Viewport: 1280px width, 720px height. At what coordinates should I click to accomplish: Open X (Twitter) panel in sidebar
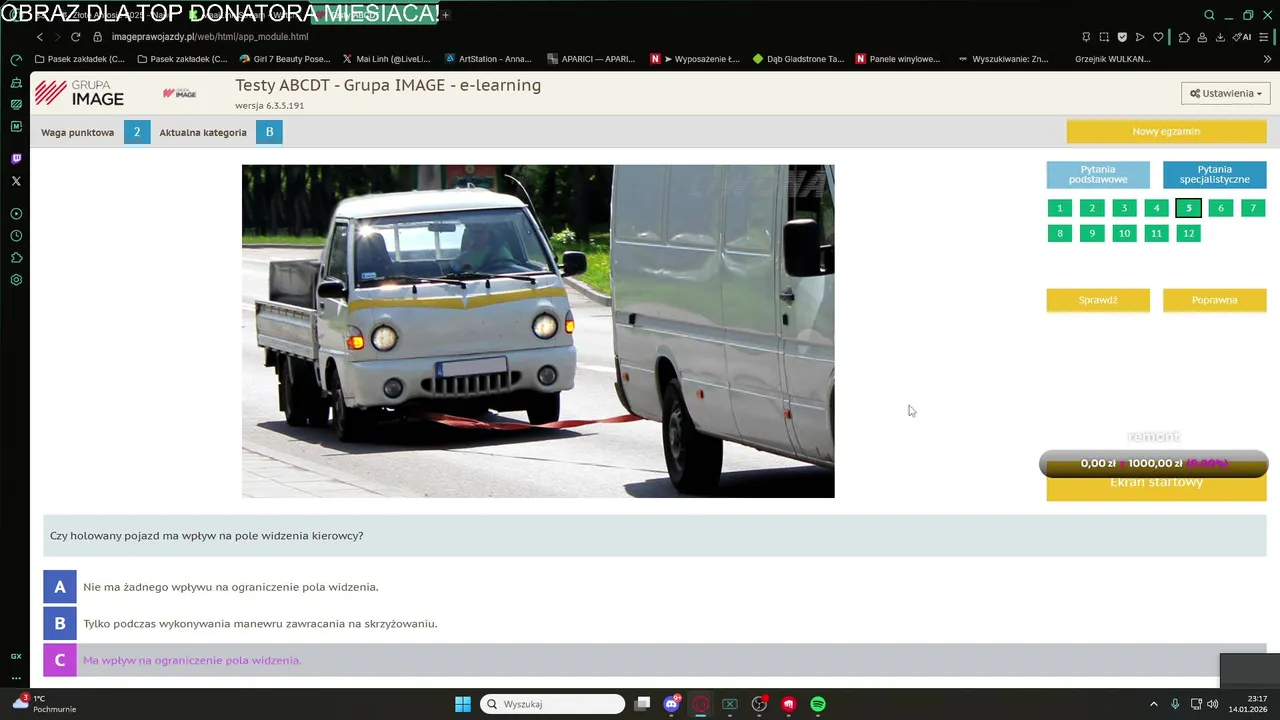[x=16, y=181]
